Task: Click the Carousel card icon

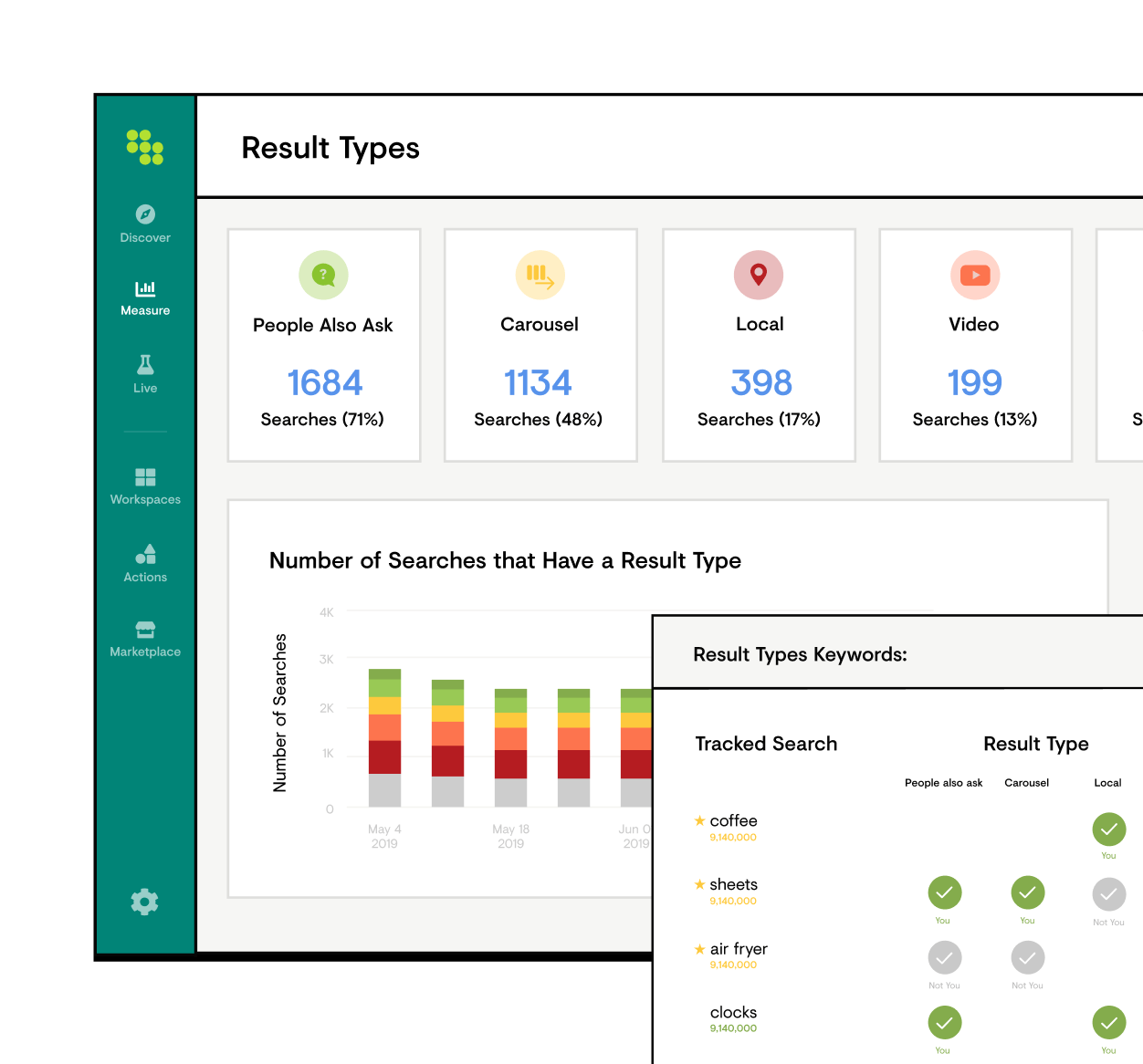Action: [540, 275]
